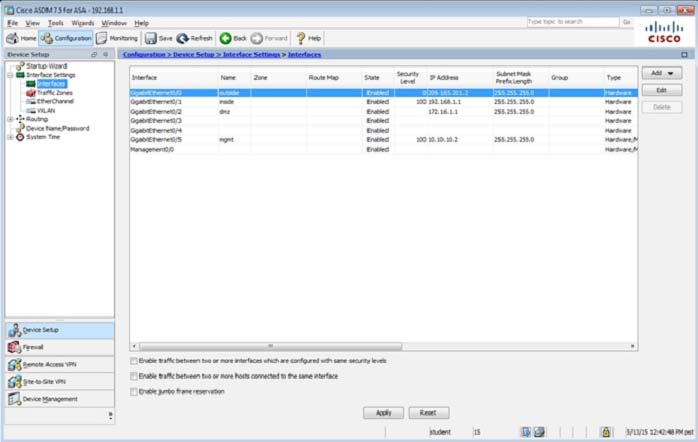Image resolution: width=698 pixels, height=442 pixels.
Task: Select Interface Settings in the tree
Action: tap(50, 75)
